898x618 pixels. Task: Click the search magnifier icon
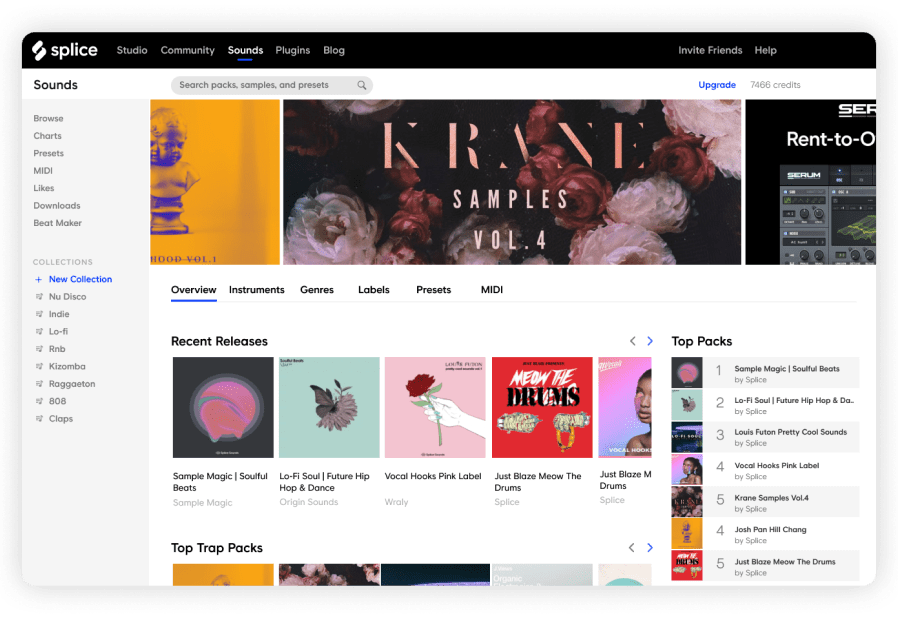[x=362, y=85]
